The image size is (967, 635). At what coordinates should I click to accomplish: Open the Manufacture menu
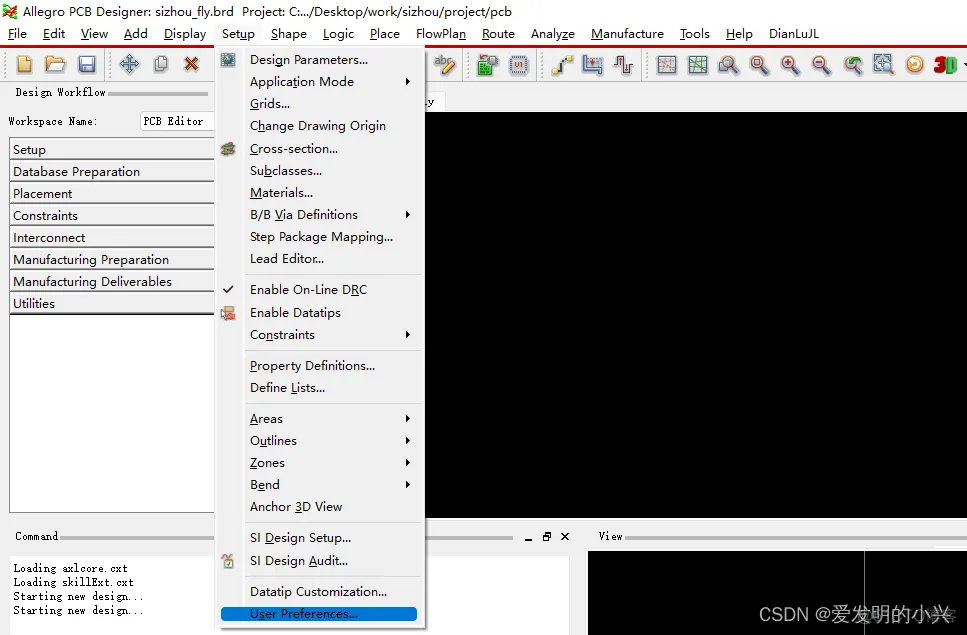[x=627, y=34]
